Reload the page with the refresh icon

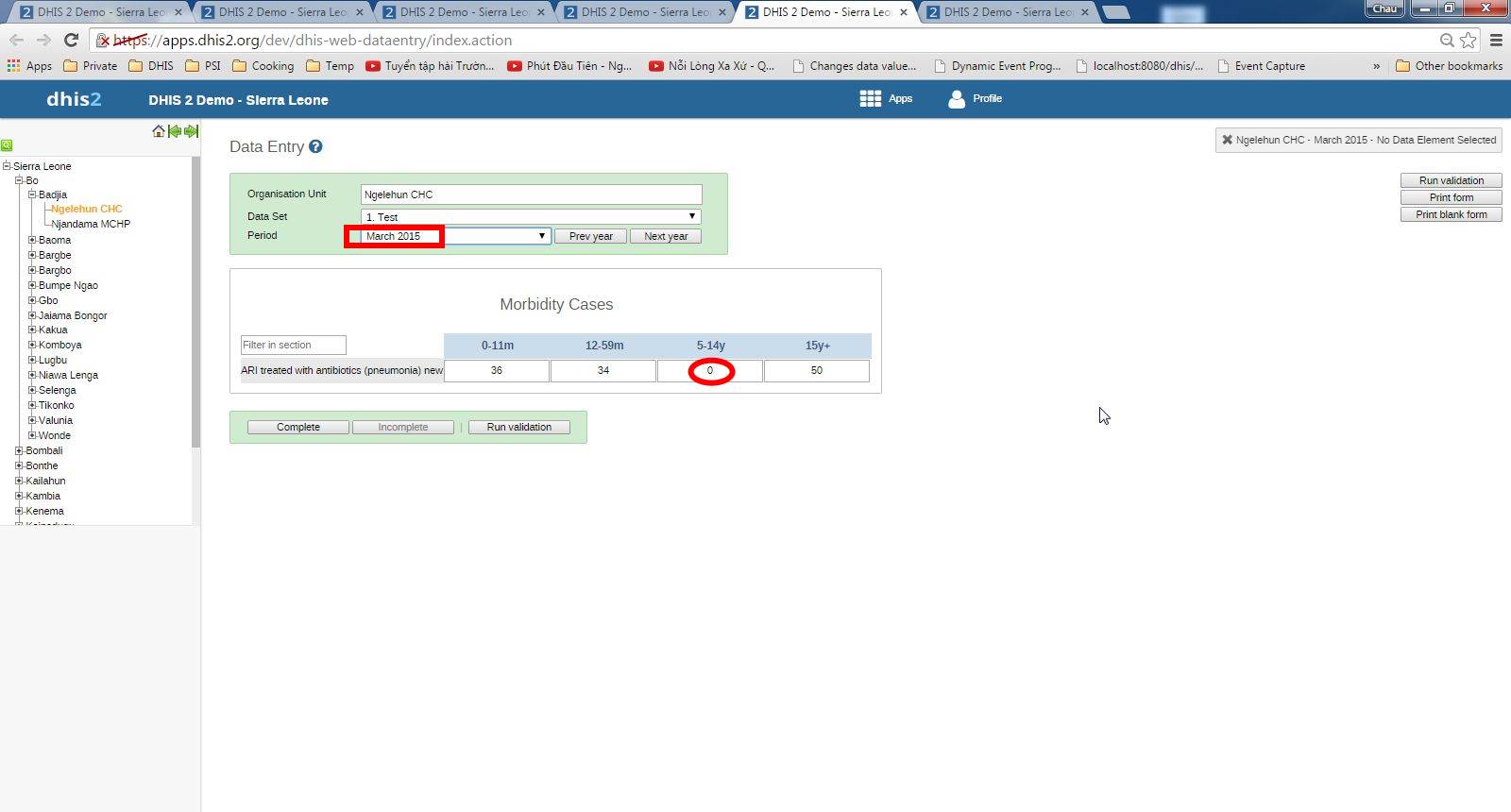71,40
